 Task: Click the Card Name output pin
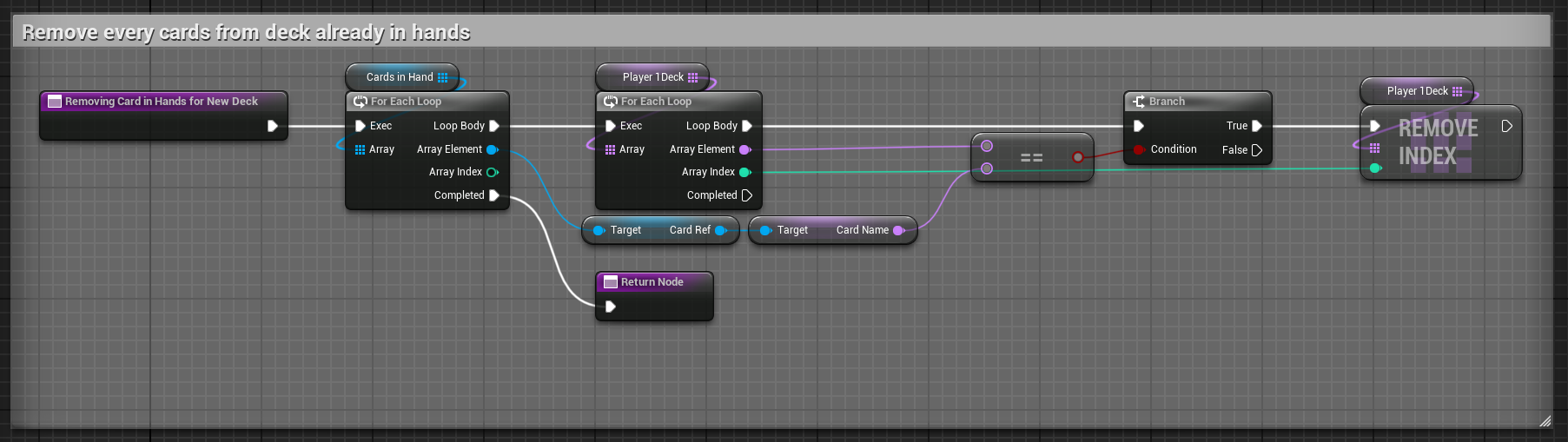[898, 230]
